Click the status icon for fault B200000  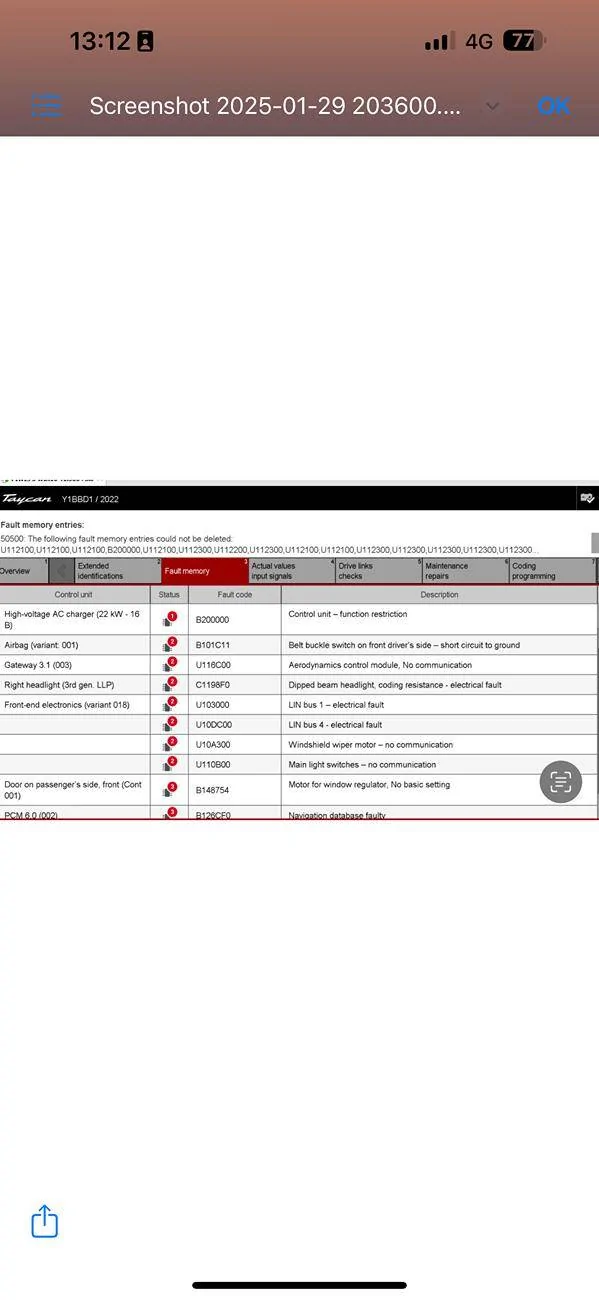(x=169, y=619)
